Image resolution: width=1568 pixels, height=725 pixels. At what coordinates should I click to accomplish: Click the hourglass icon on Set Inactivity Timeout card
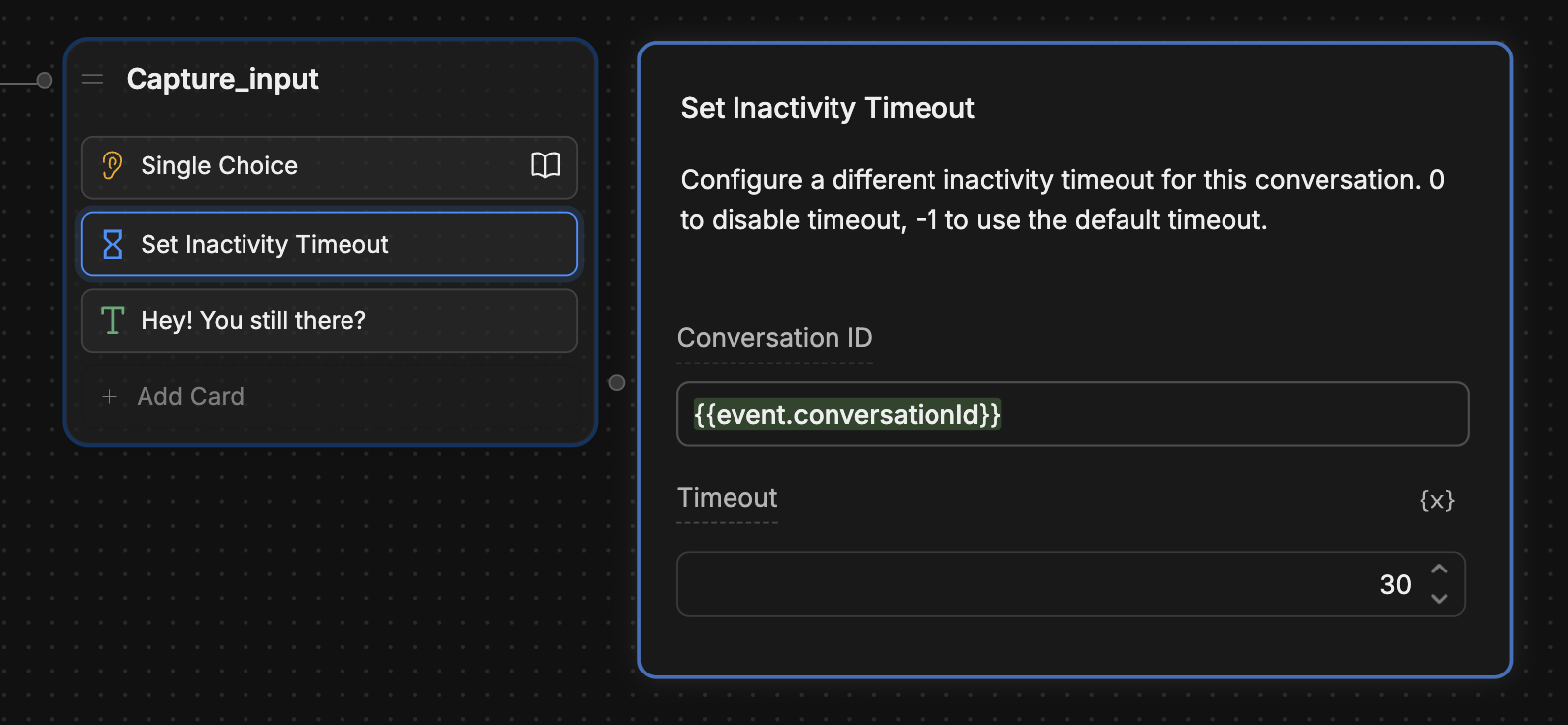111,244
